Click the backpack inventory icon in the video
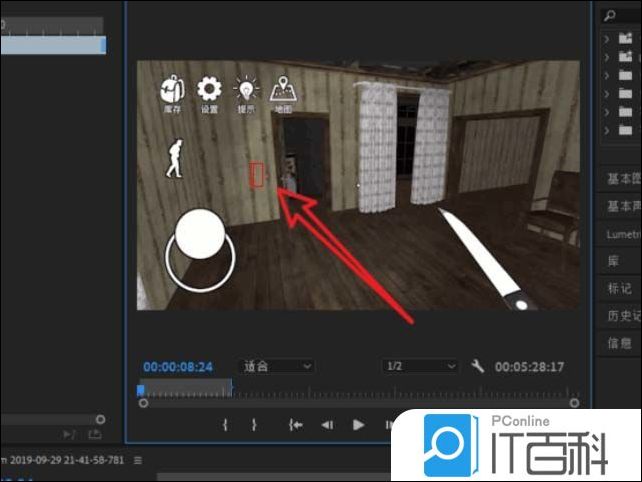 [172, 90]
